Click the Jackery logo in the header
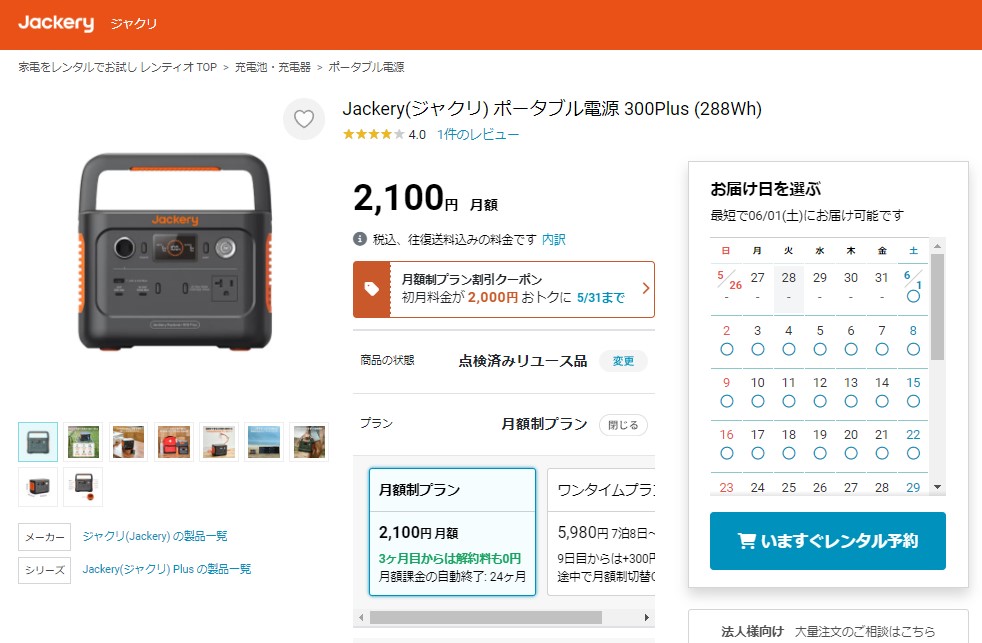 tap(56, 23)
